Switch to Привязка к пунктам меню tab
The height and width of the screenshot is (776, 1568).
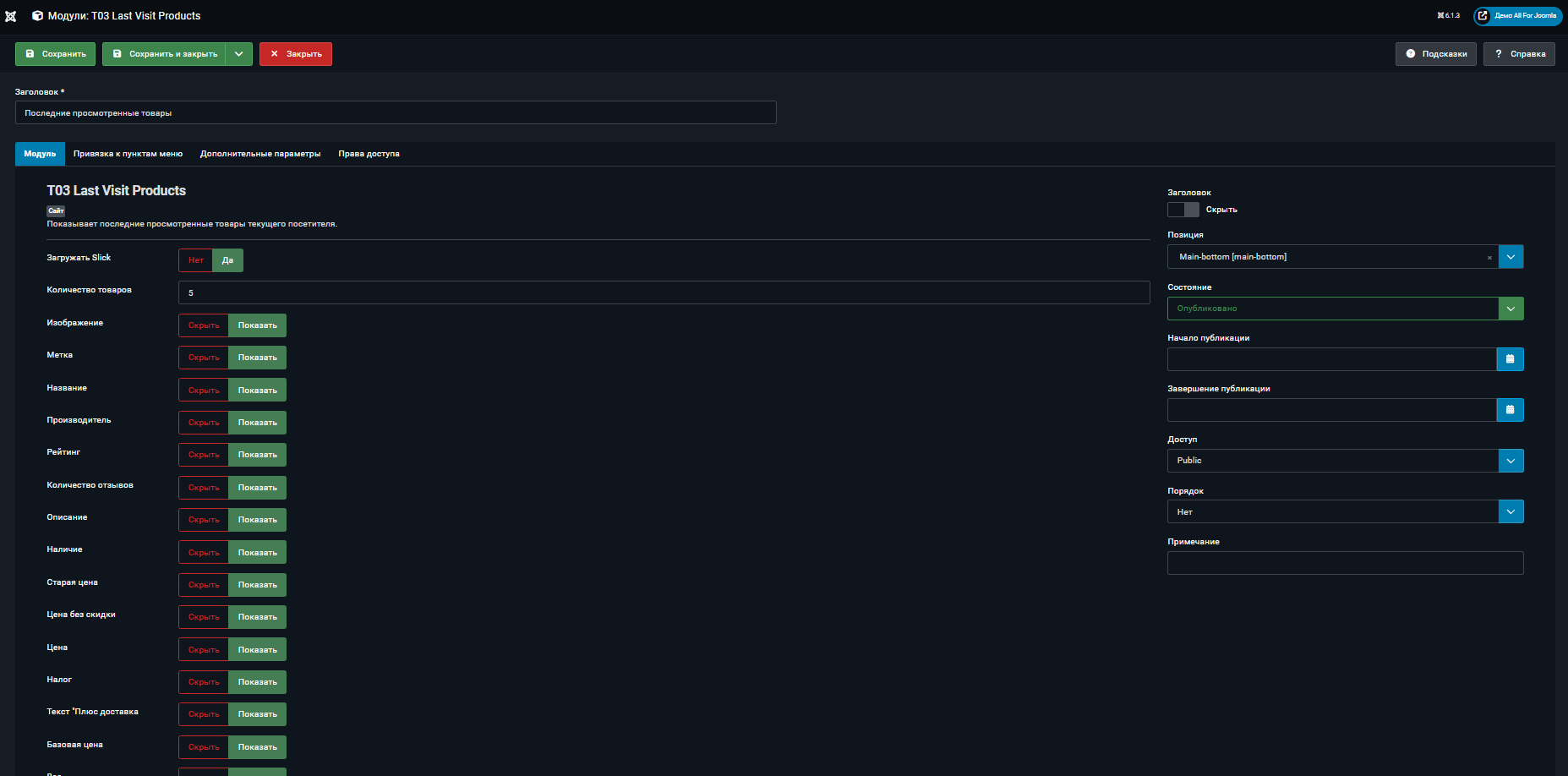coord(128,154)
